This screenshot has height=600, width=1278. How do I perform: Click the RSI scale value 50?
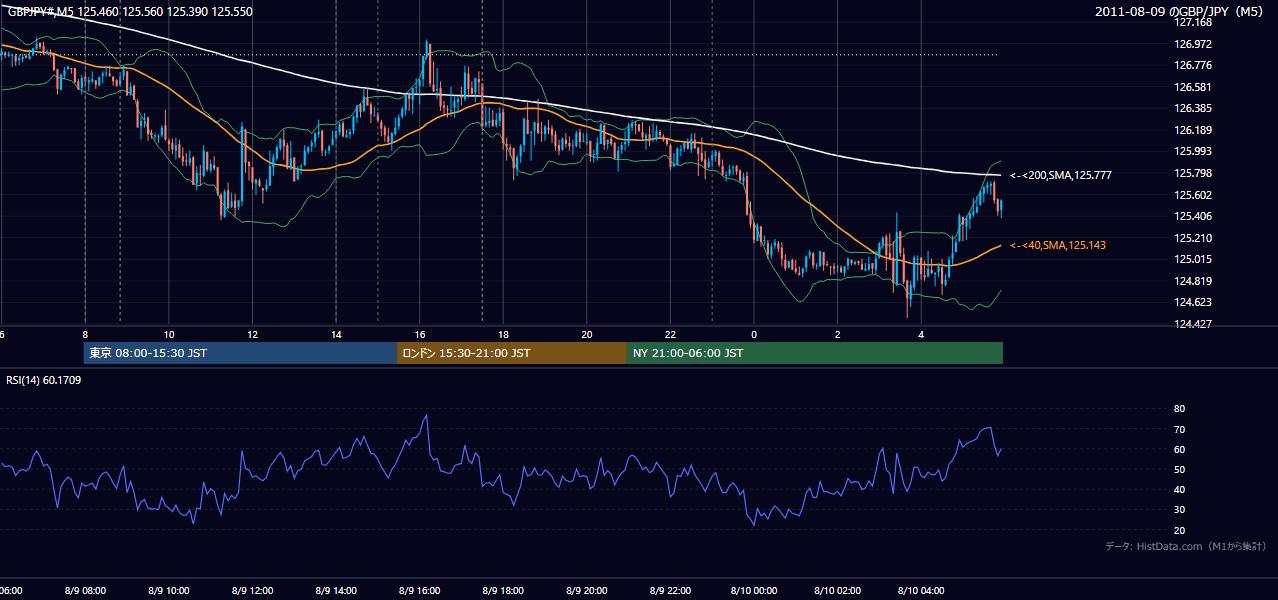point(1179,469)
